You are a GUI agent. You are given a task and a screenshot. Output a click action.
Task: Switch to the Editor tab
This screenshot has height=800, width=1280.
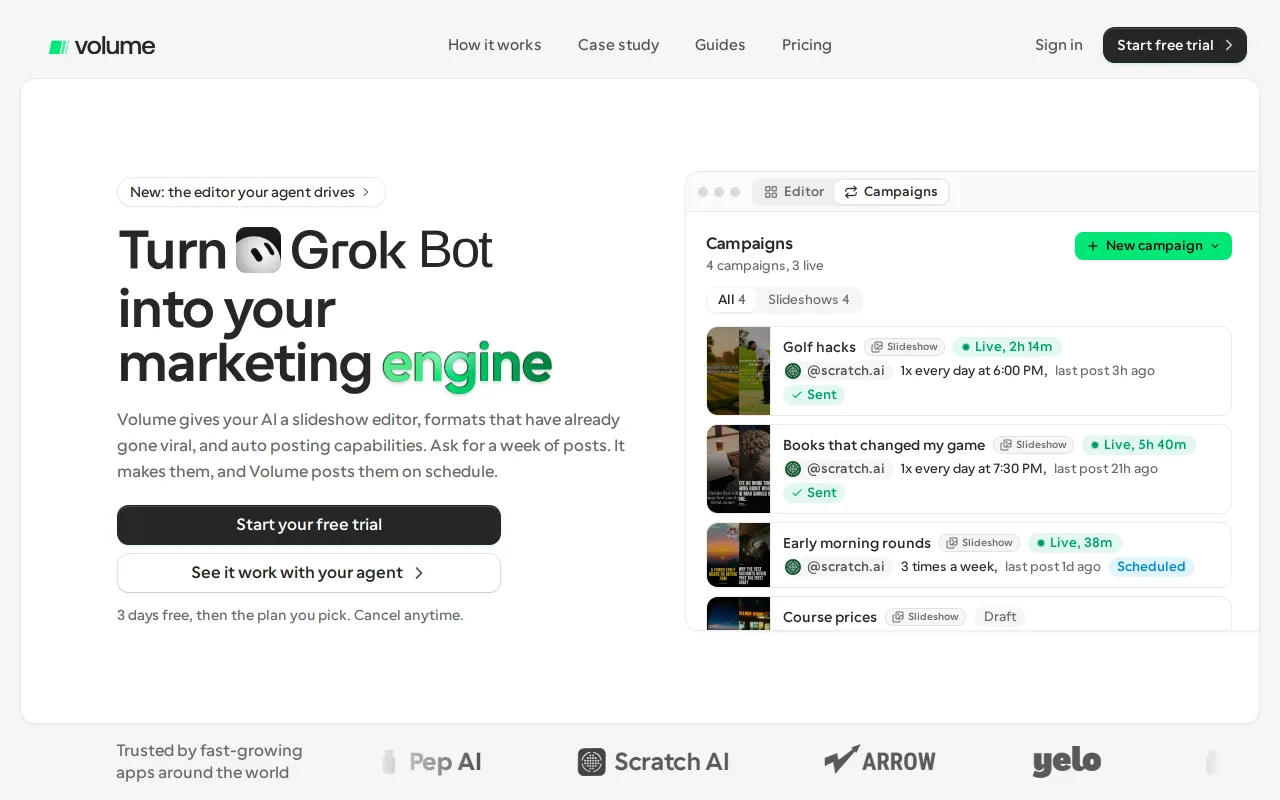click(794, 192)
